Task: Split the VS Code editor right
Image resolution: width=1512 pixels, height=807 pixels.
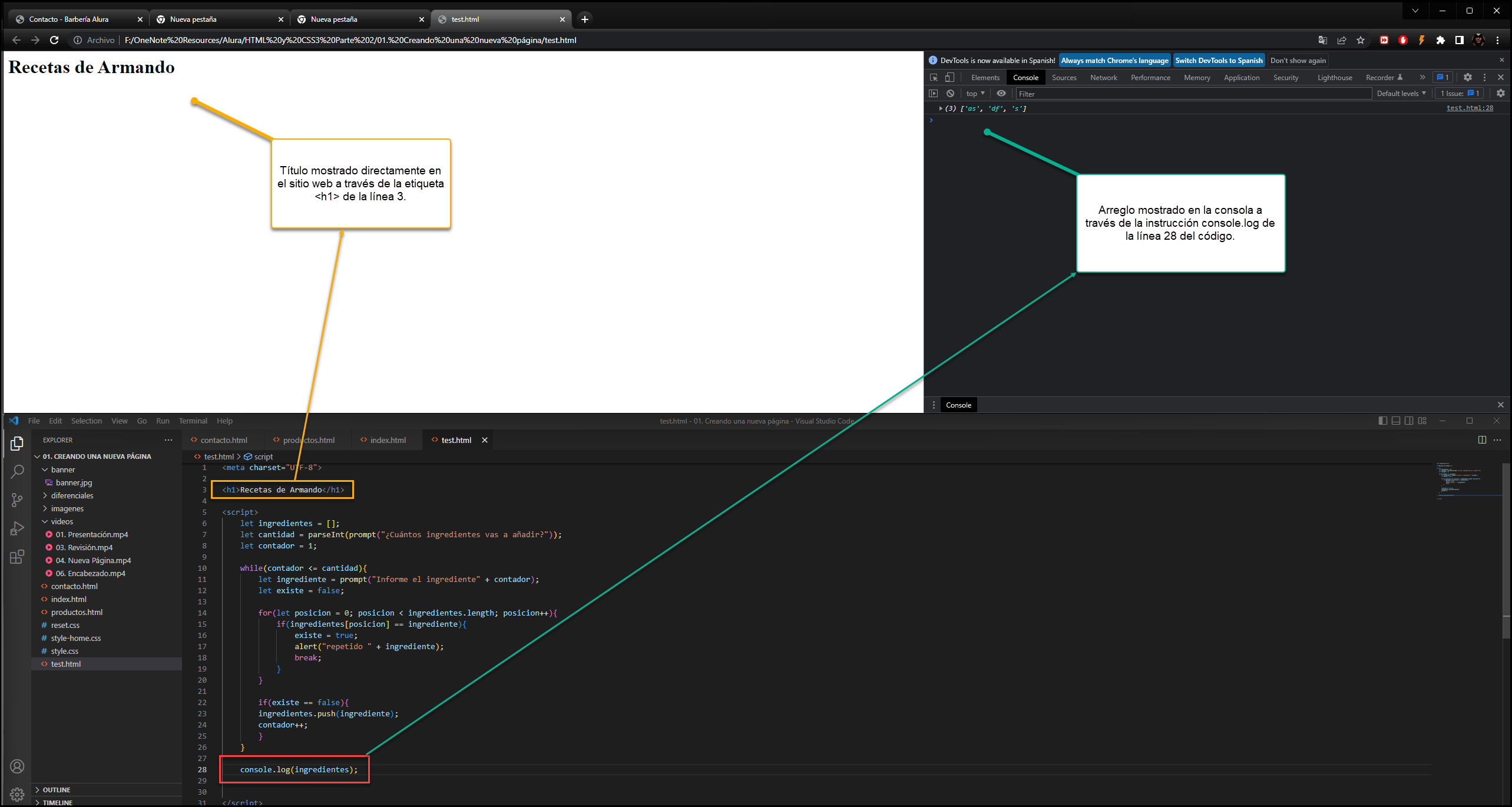Action: pyautogui.click(x=1482, y=440)
